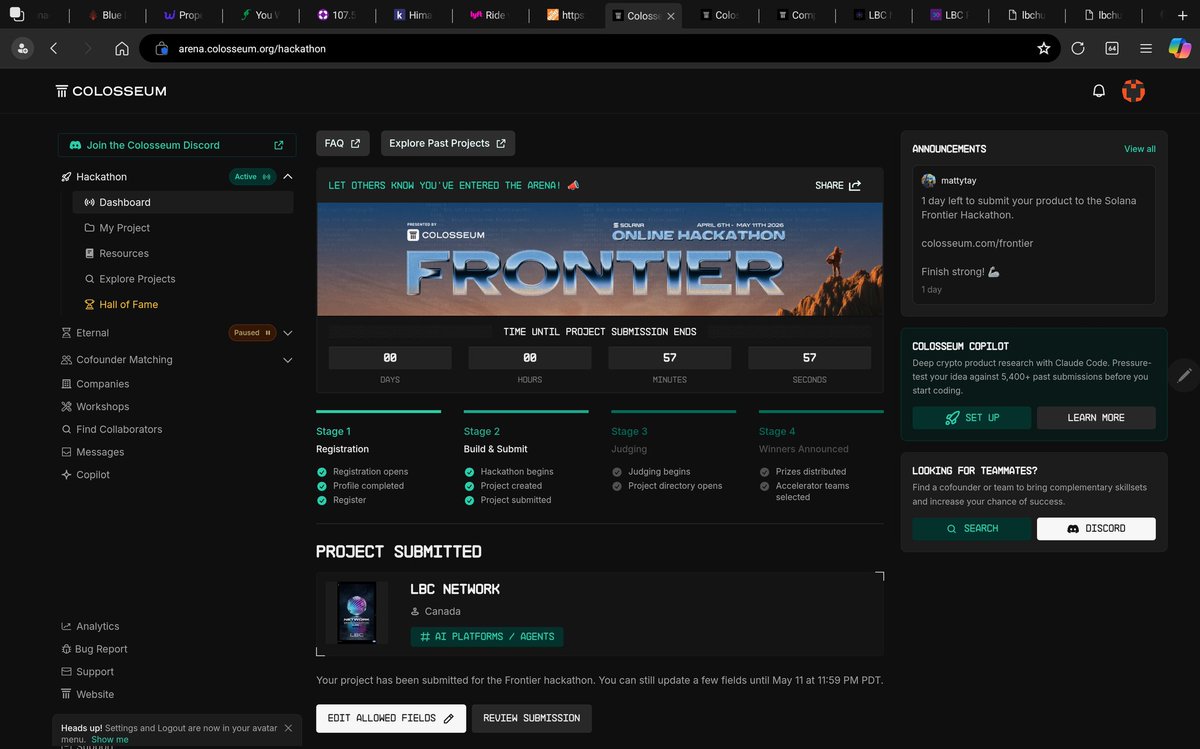The height and width of the screenshot is (749, 1200).
Task: Click the Workshops icon in sidebar
Action: tap(66, 407)
